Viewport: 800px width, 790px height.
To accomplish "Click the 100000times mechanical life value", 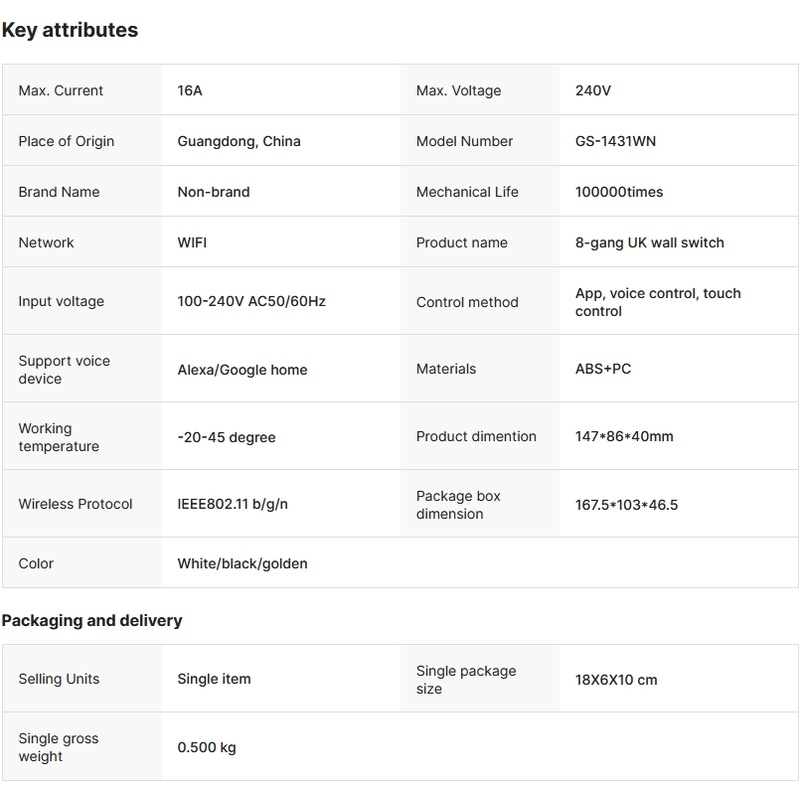I will (619, 192).
